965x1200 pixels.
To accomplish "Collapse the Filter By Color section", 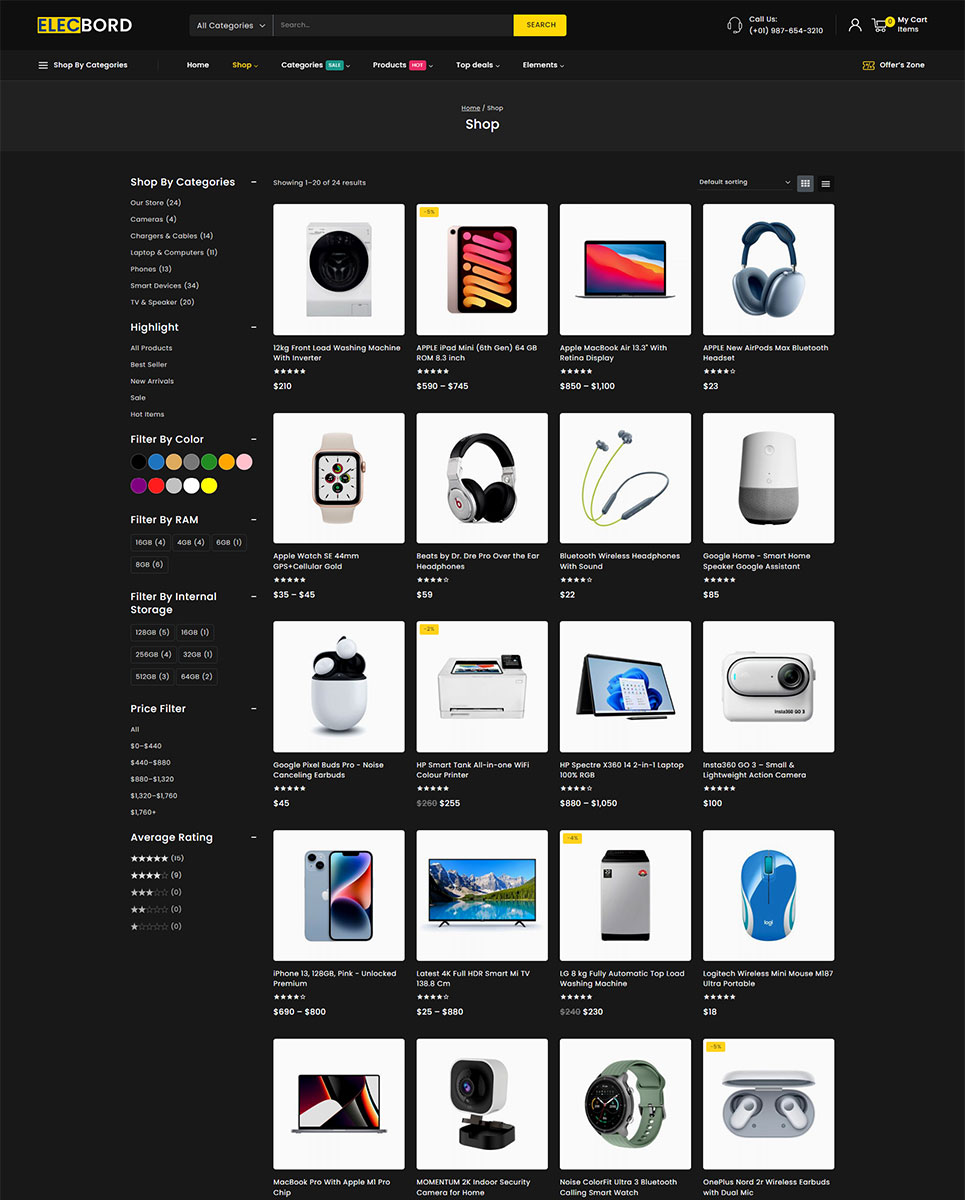I will (x=254, y=439).
